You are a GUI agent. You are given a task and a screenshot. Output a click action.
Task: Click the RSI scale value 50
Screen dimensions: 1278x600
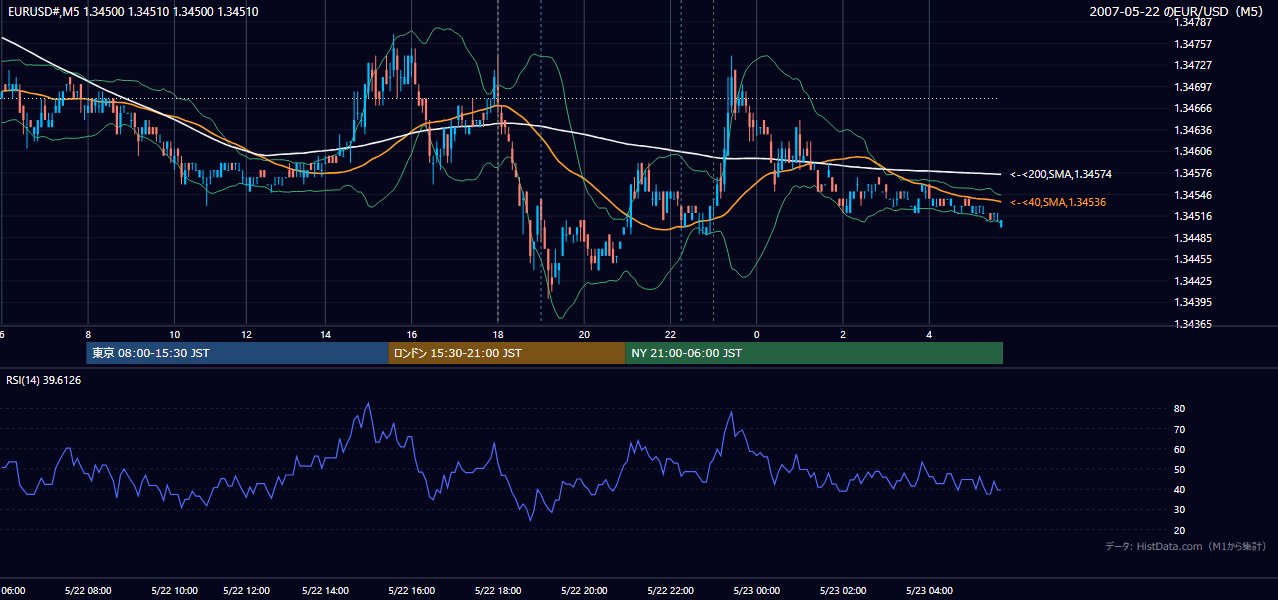point(1180,469)
